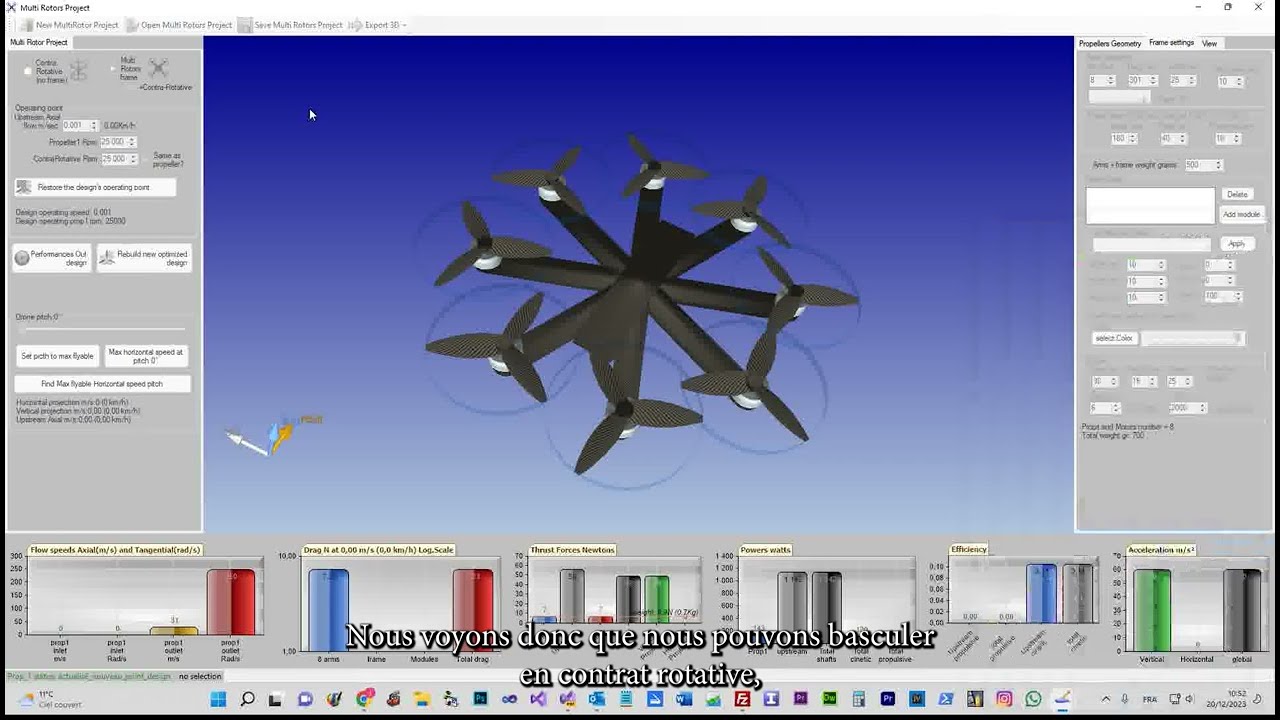Open Microsoft Word from the taskbar

(x=684, y=699)
